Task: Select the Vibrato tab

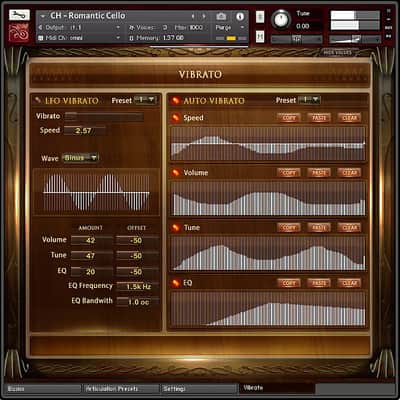Action: (277, 388)
